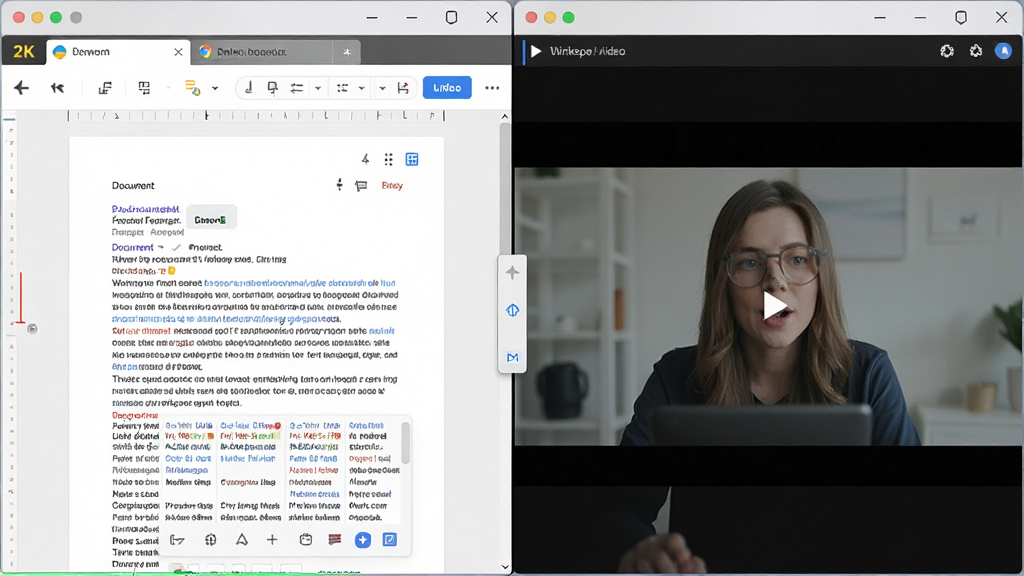This screenshot has height=576, width=1024.
Task: Click the document vertical scrollbar up arrow
Action: coord(505,116)
